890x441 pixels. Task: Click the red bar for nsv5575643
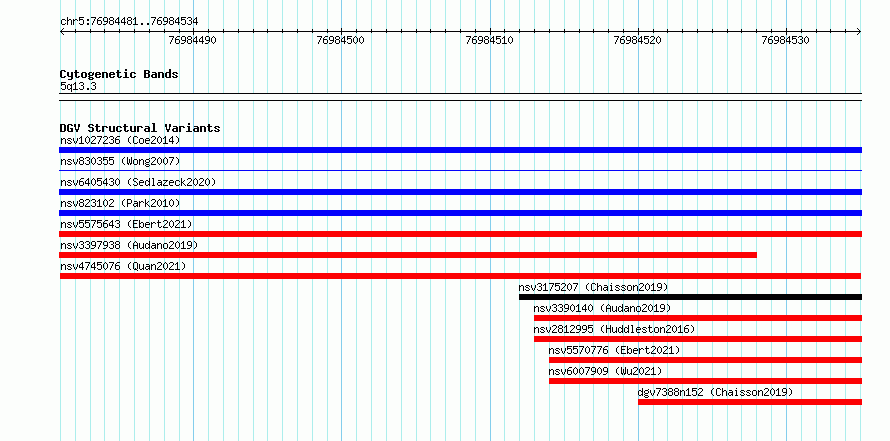click(460, 234)
